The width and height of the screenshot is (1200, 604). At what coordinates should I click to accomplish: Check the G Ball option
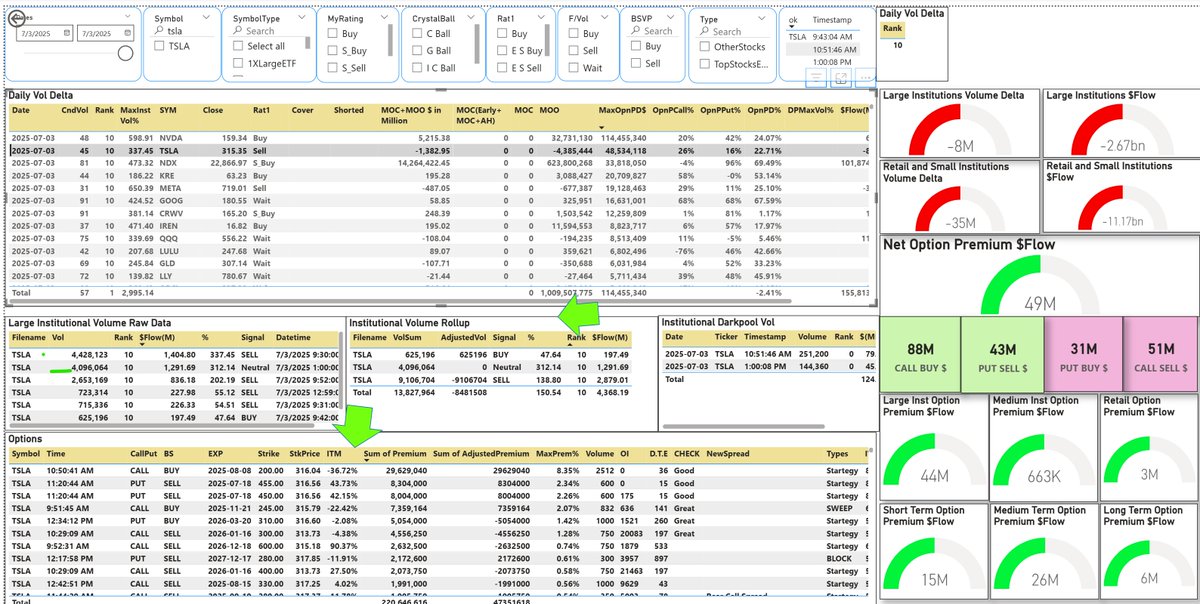coord(417,50)
